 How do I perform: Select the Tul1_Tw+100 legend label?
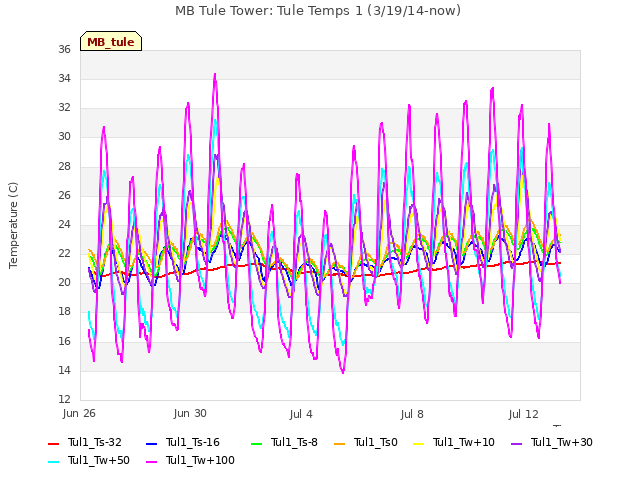point(200,460)
